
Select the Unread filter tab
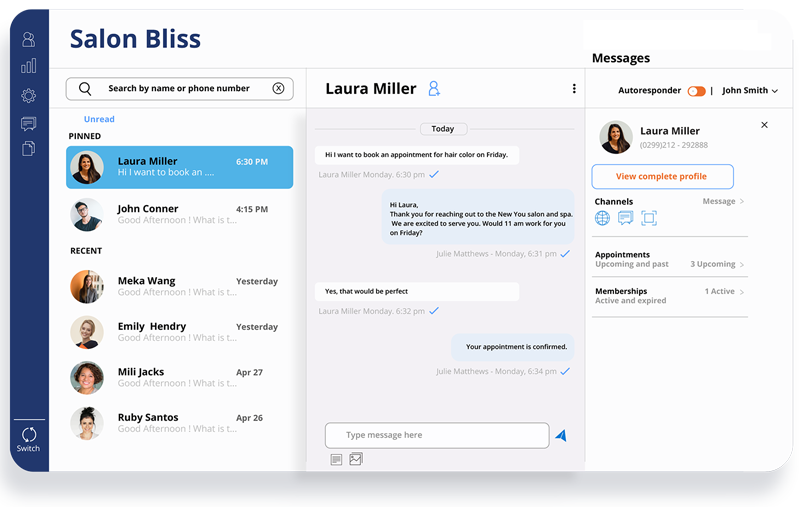99,119
